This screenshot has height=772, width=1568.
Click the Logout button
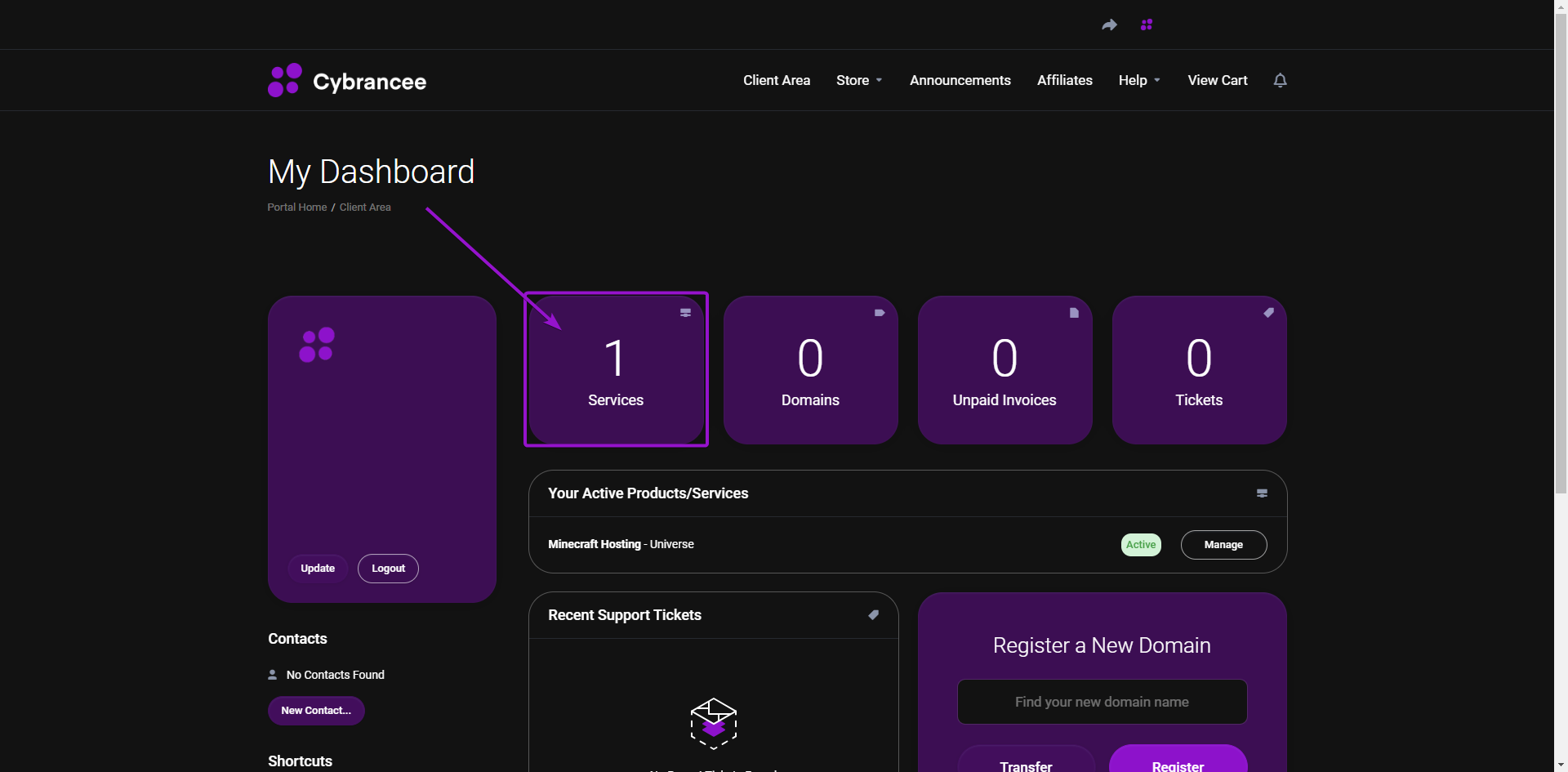point(388,569)
